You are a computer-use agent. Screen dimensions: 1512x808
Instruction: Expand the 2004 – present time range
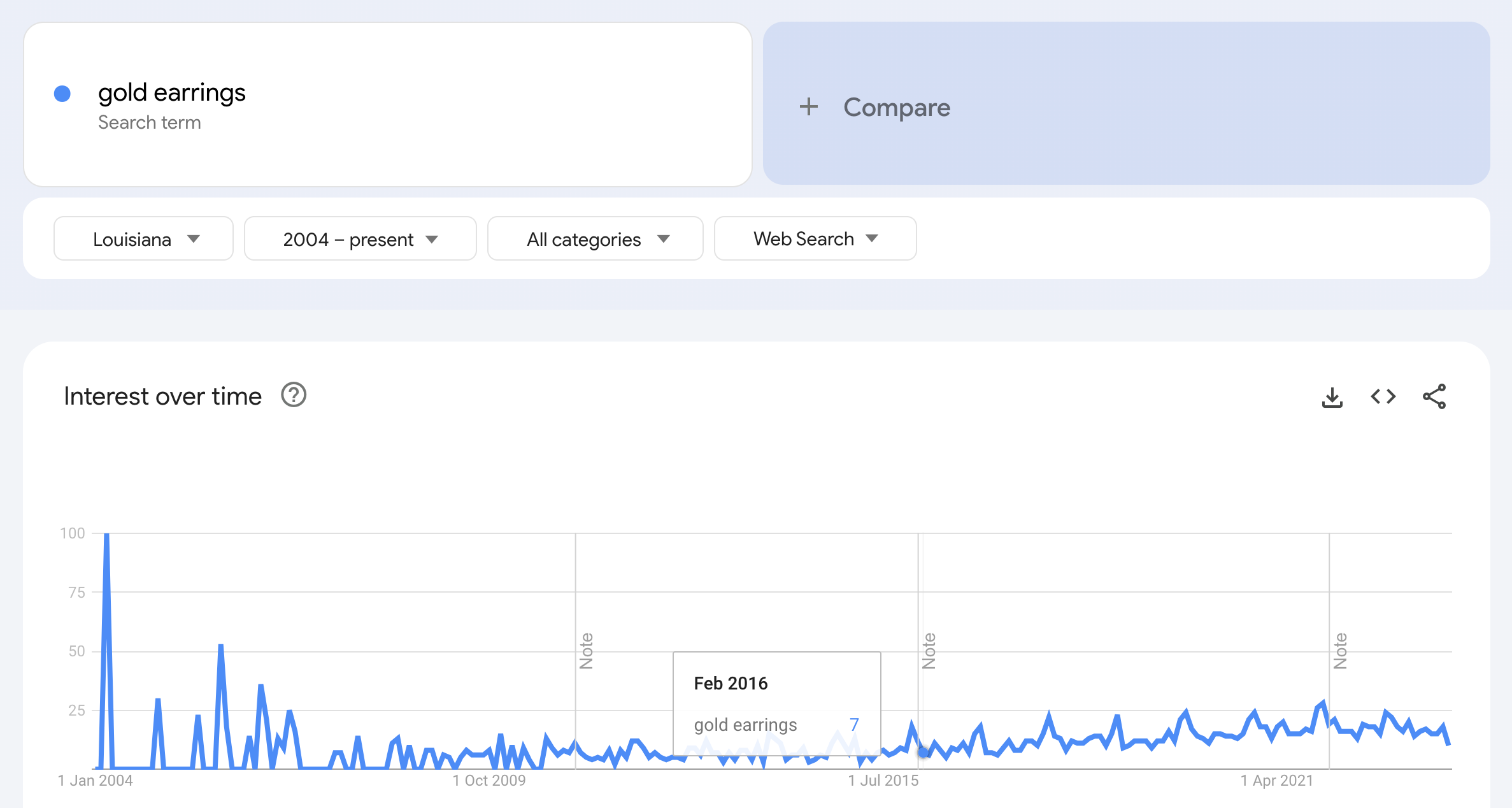pos(360,239)
